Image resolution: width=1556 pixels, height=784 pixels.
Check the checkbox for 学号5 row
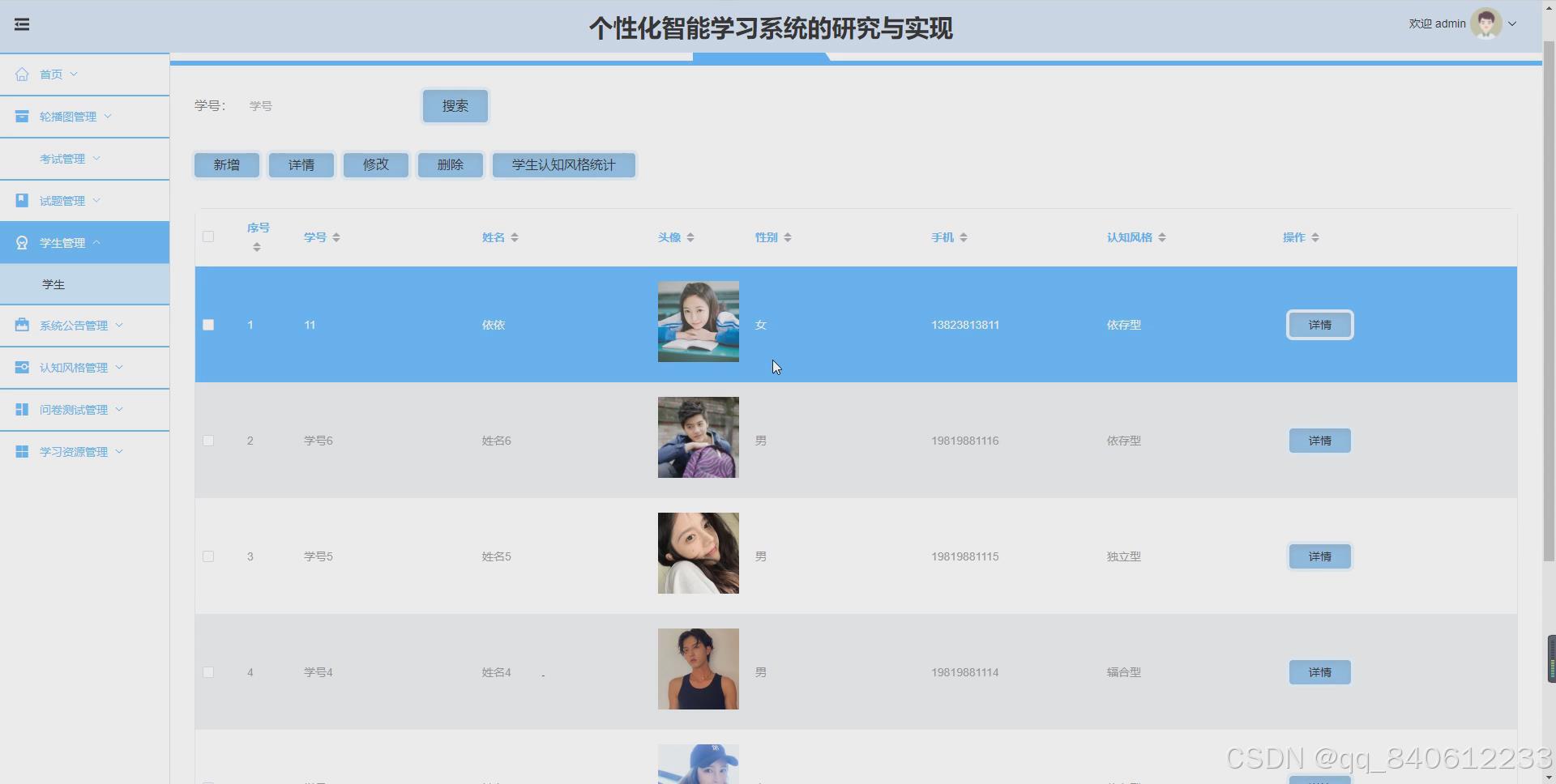[208, 556]
